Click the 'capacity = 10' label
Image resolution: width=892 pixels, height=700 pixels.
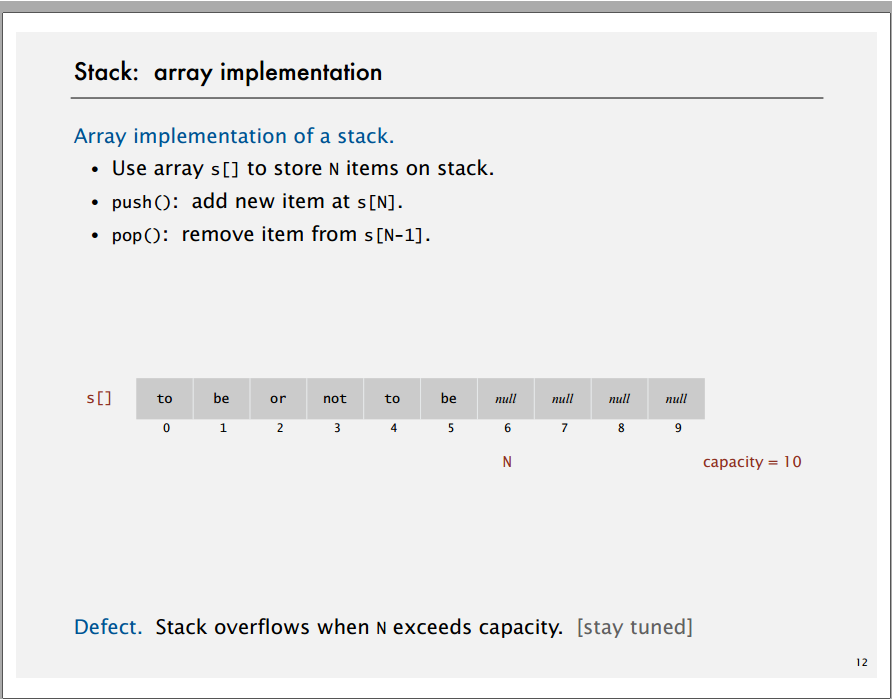pyautogui.click(x=752, y=462)
